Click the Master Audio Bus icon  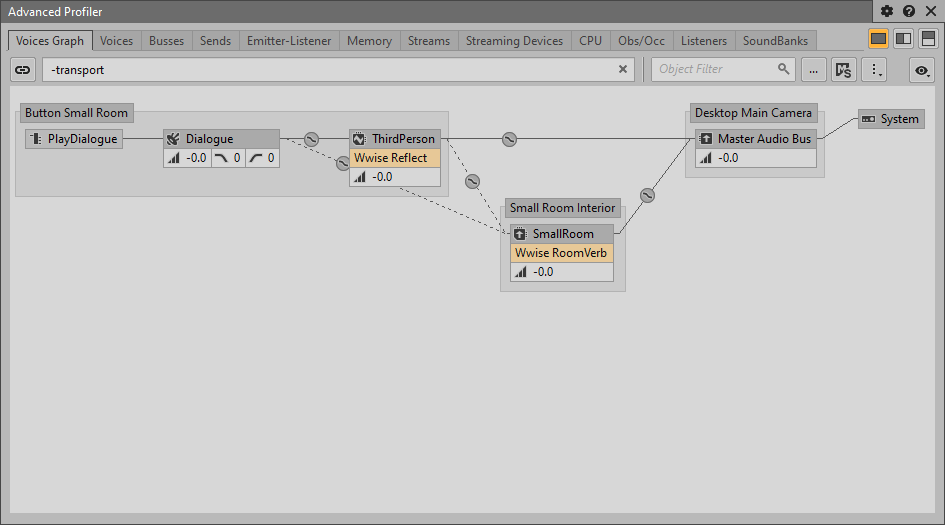click(706, 139)
